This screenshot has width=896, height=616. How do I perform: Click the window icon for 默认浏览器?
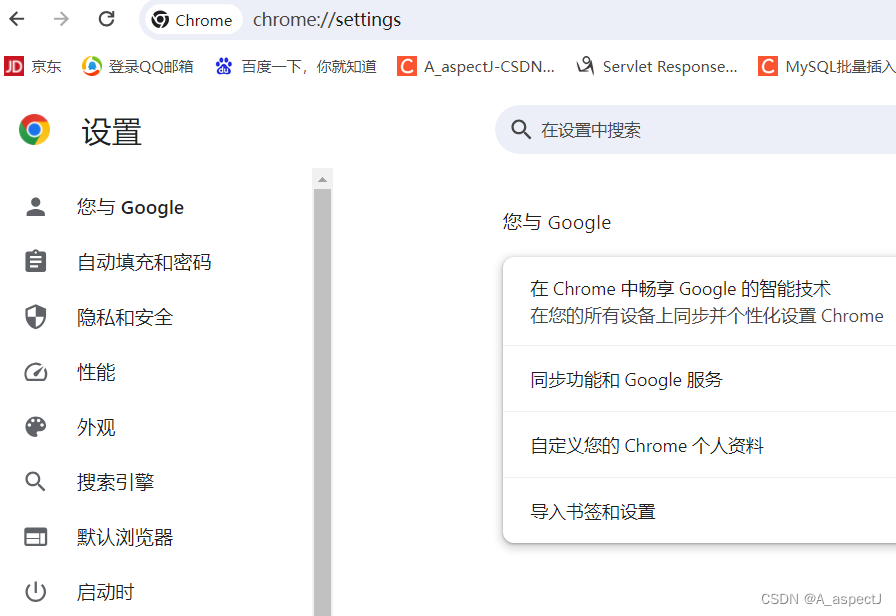coord(35,537)
